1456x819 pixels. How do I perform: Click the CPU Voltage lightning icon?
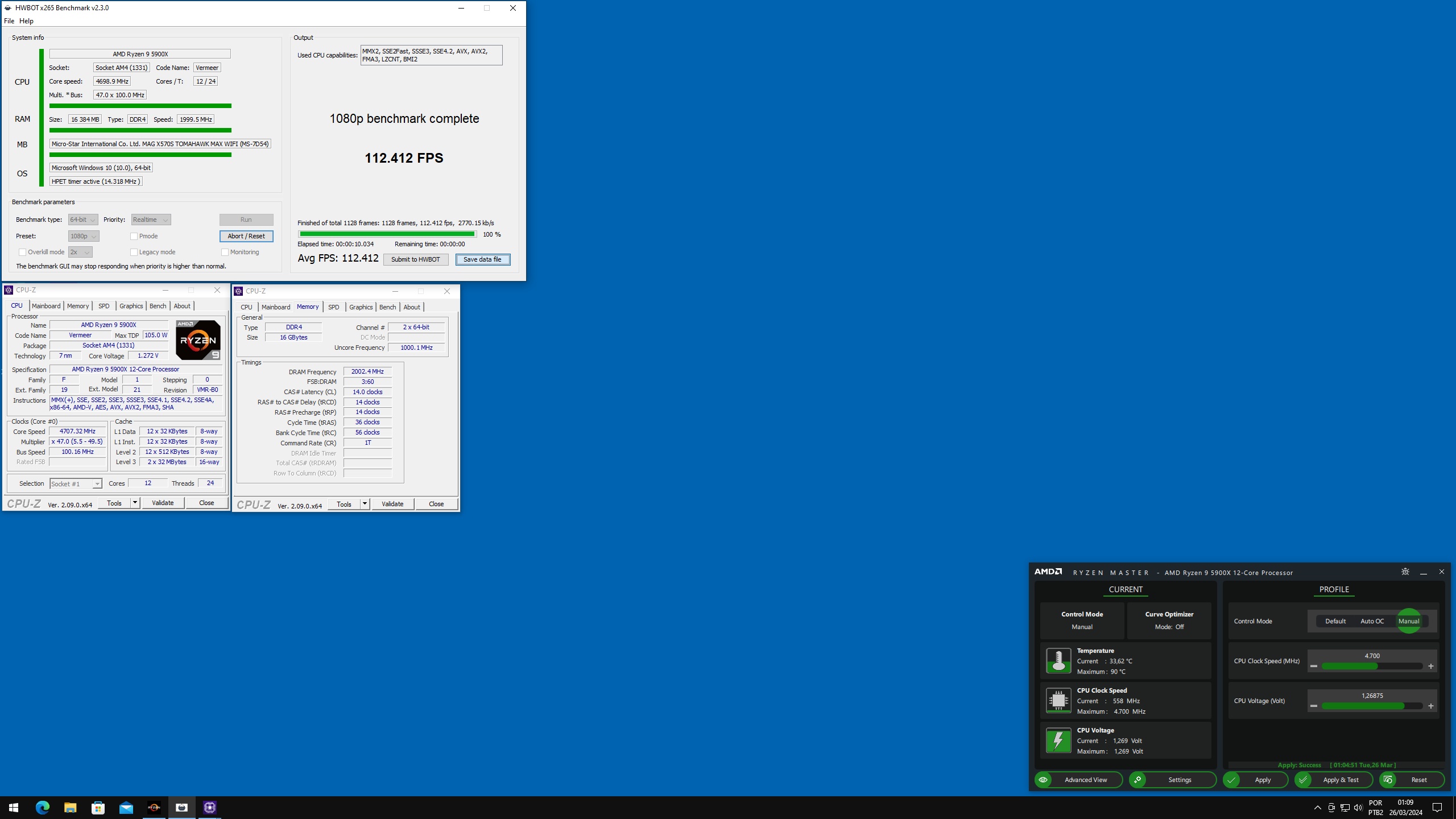click(1058, 740)
